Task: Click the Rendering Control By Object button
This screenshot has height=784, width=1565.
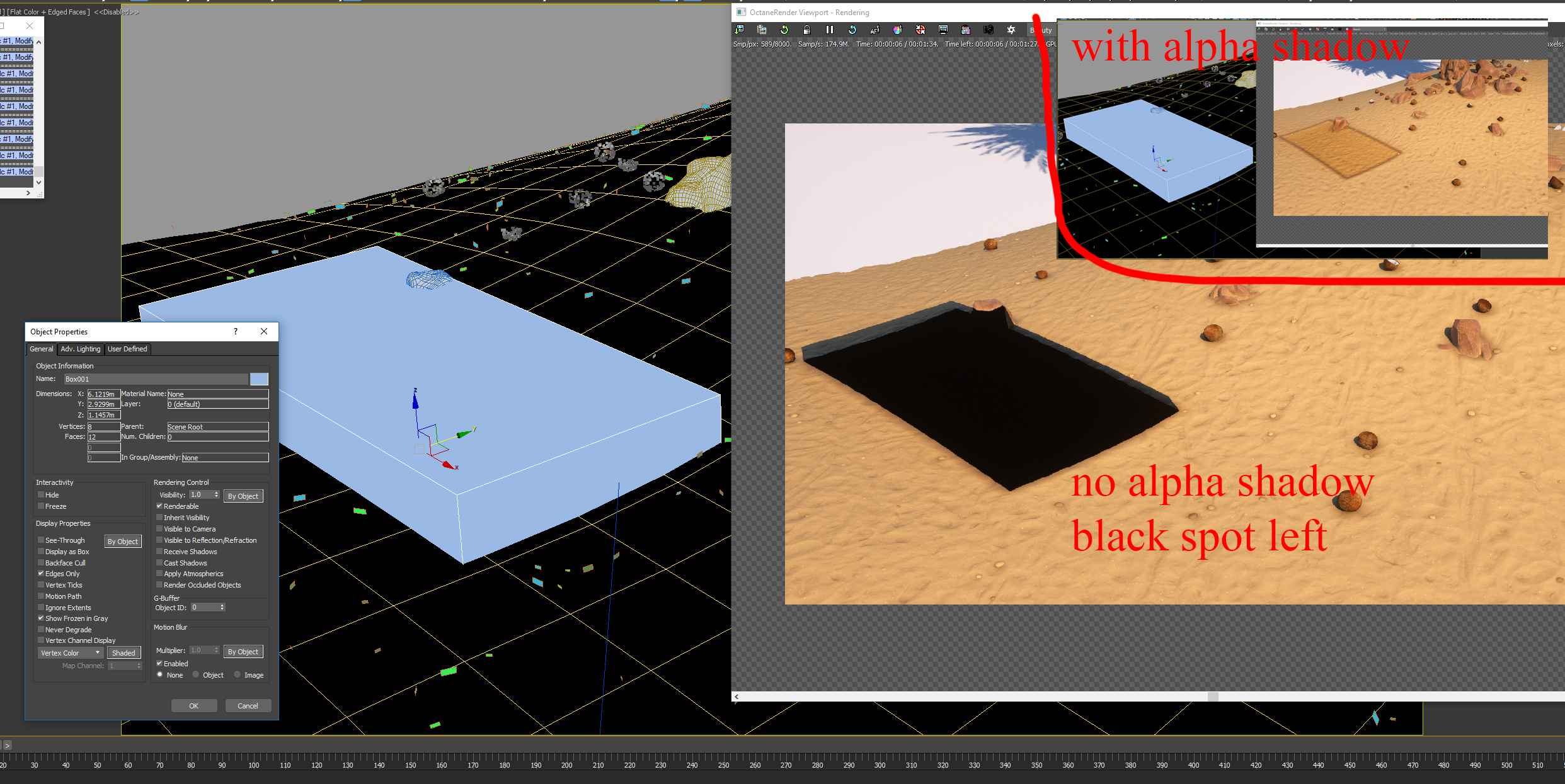Action: (x=243, y=496)
